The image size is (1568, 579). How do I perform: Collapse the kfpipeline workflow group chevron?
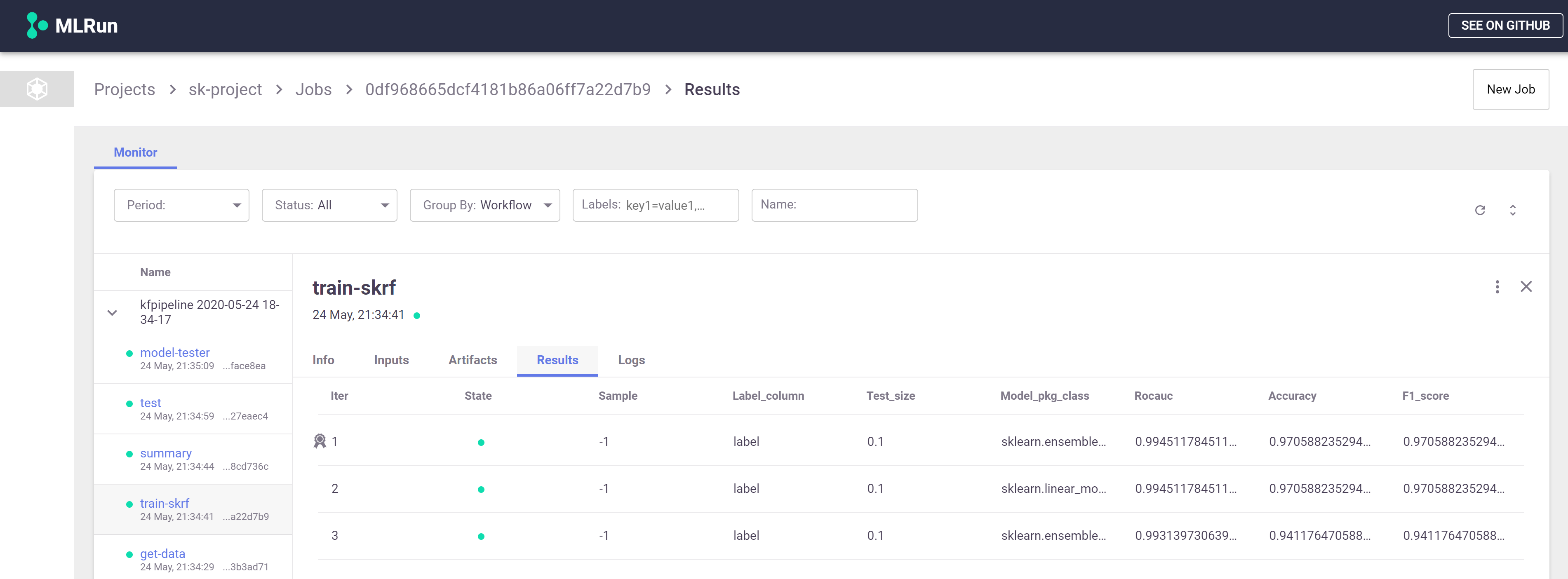point(112,313)
